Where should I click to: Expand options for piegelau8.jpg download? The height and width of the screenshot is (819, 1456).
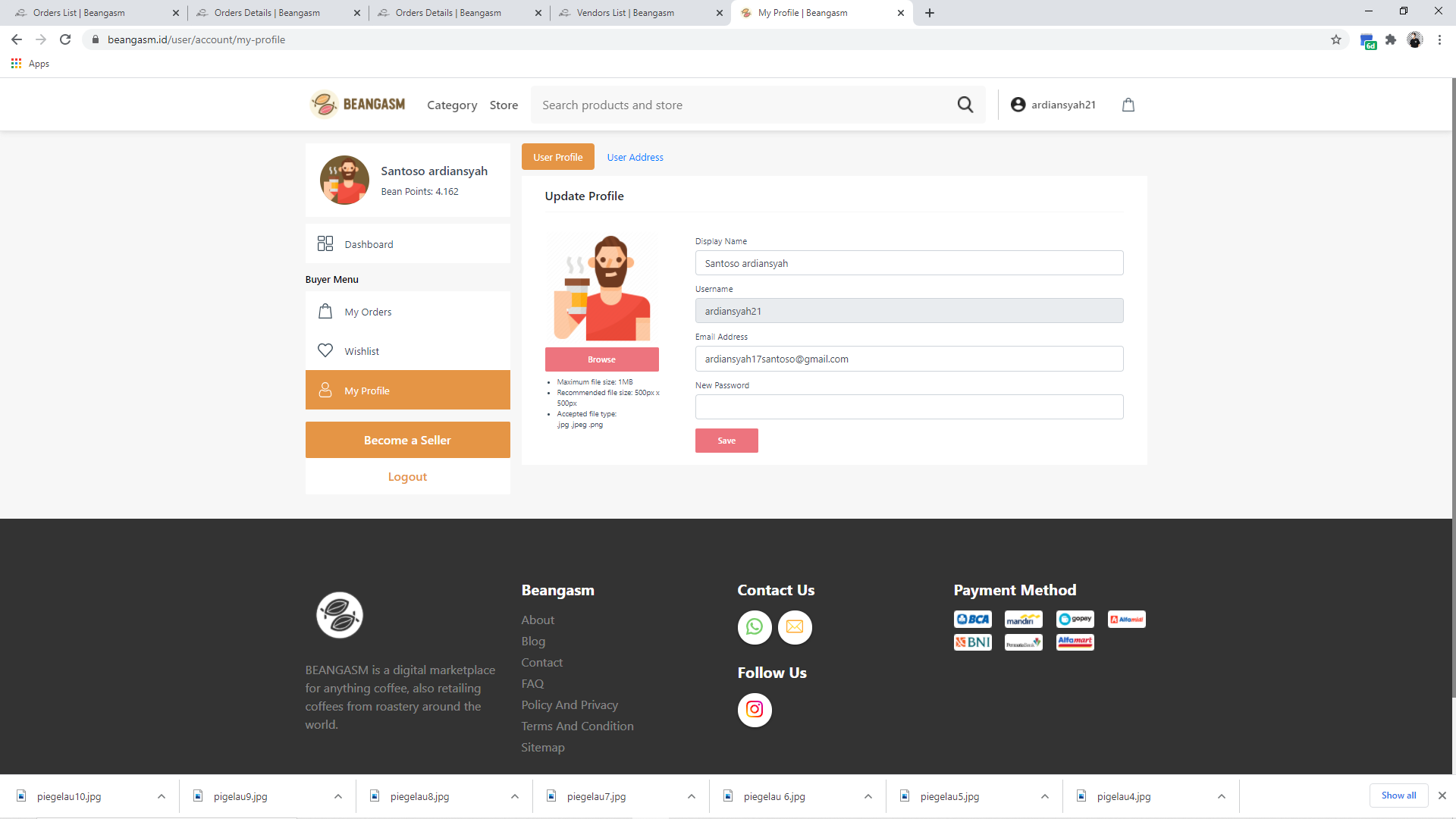(515, 796)
